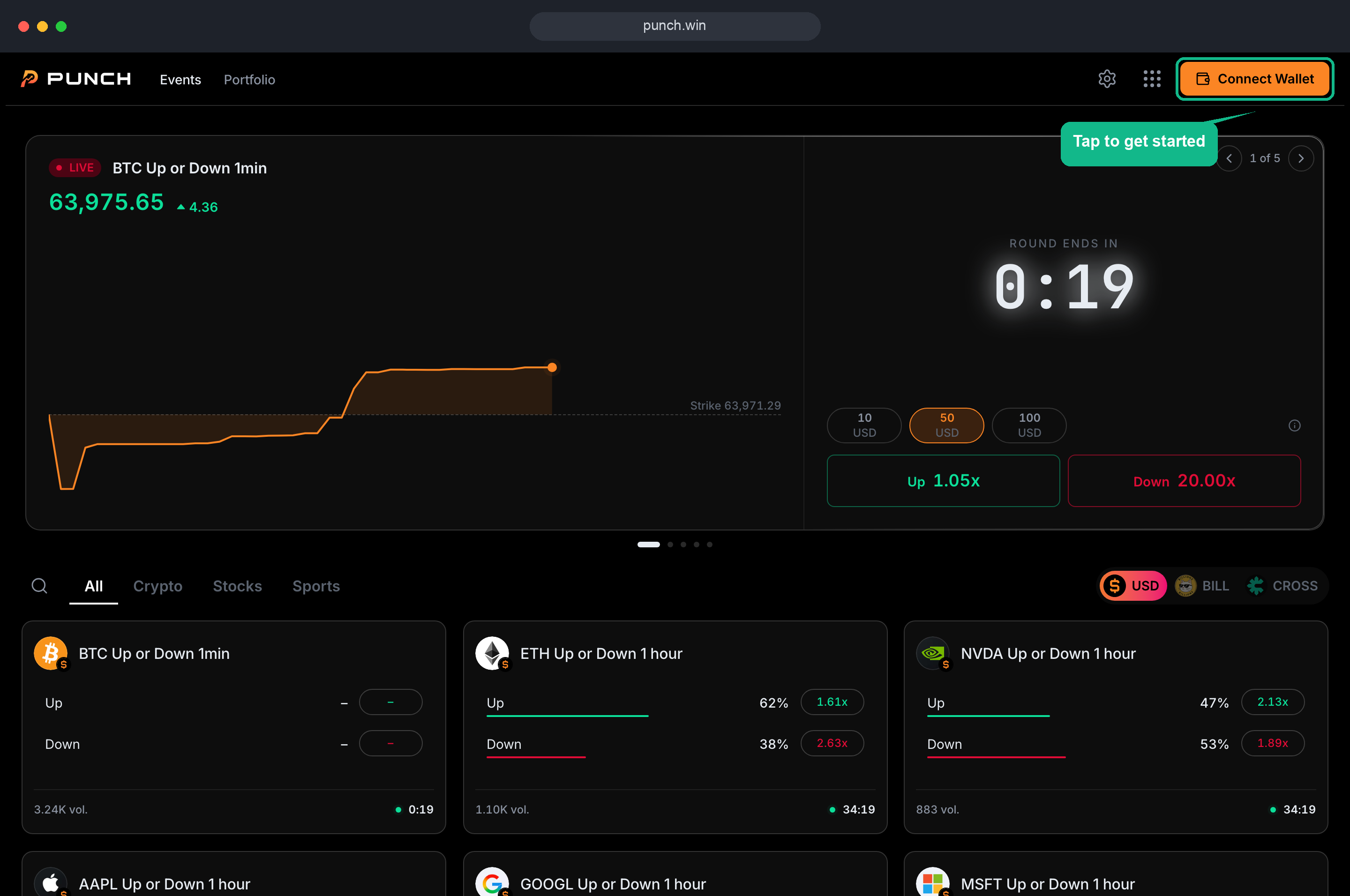Select 10 USD bet amount
1350x896 pixels.
pos(864,425)
